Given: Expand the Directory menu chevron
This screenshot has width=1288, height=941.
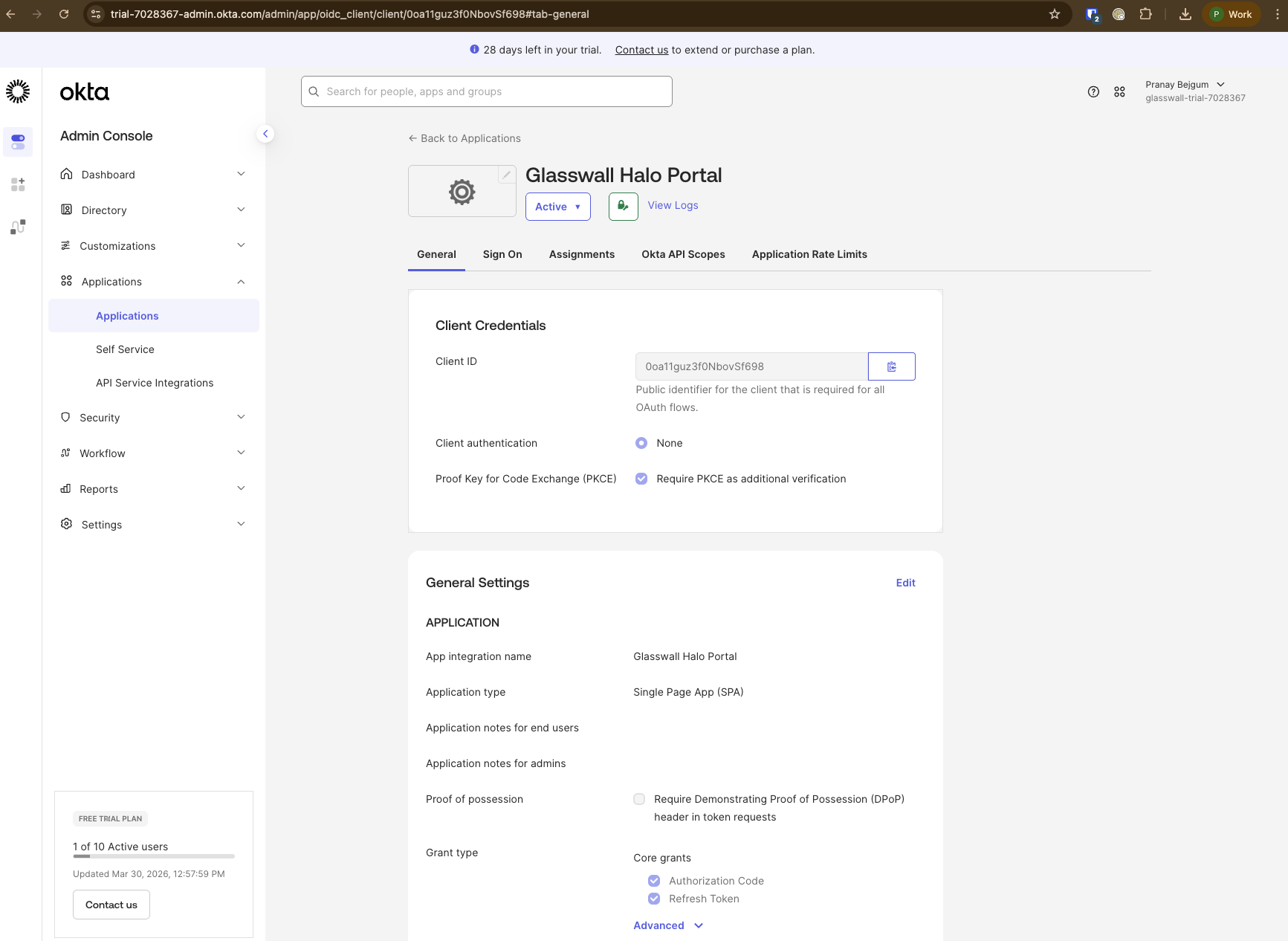Looking at the screenshot, I should (x=241, y=210).
